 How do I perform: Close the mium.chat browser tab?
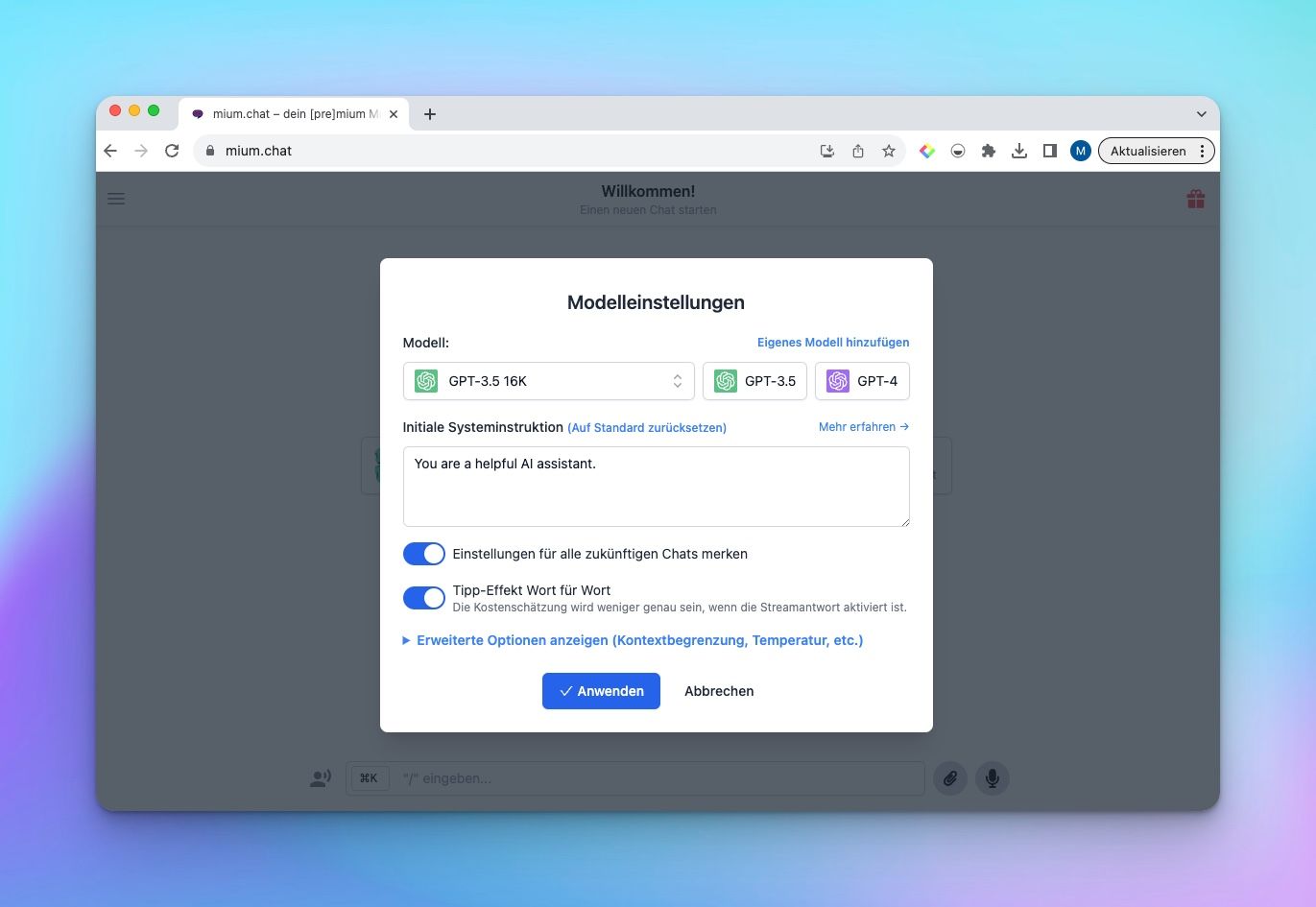[x=394, y=114]
